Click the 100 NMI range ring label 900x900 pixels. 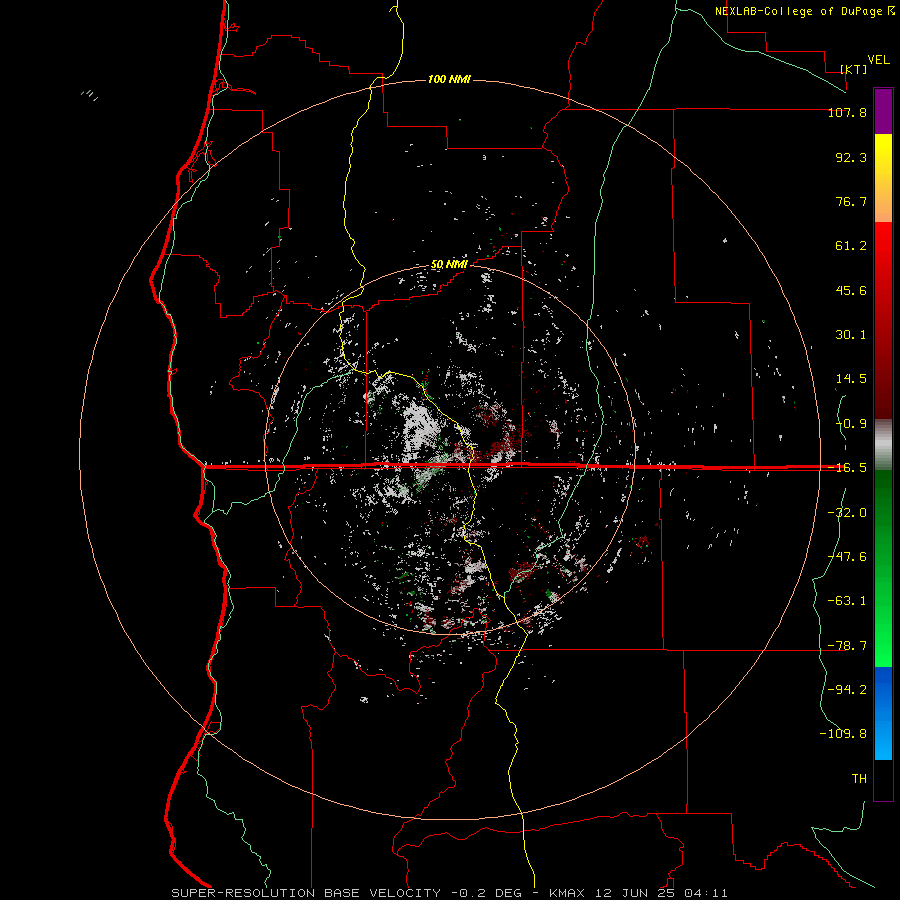tap(449, 79)
